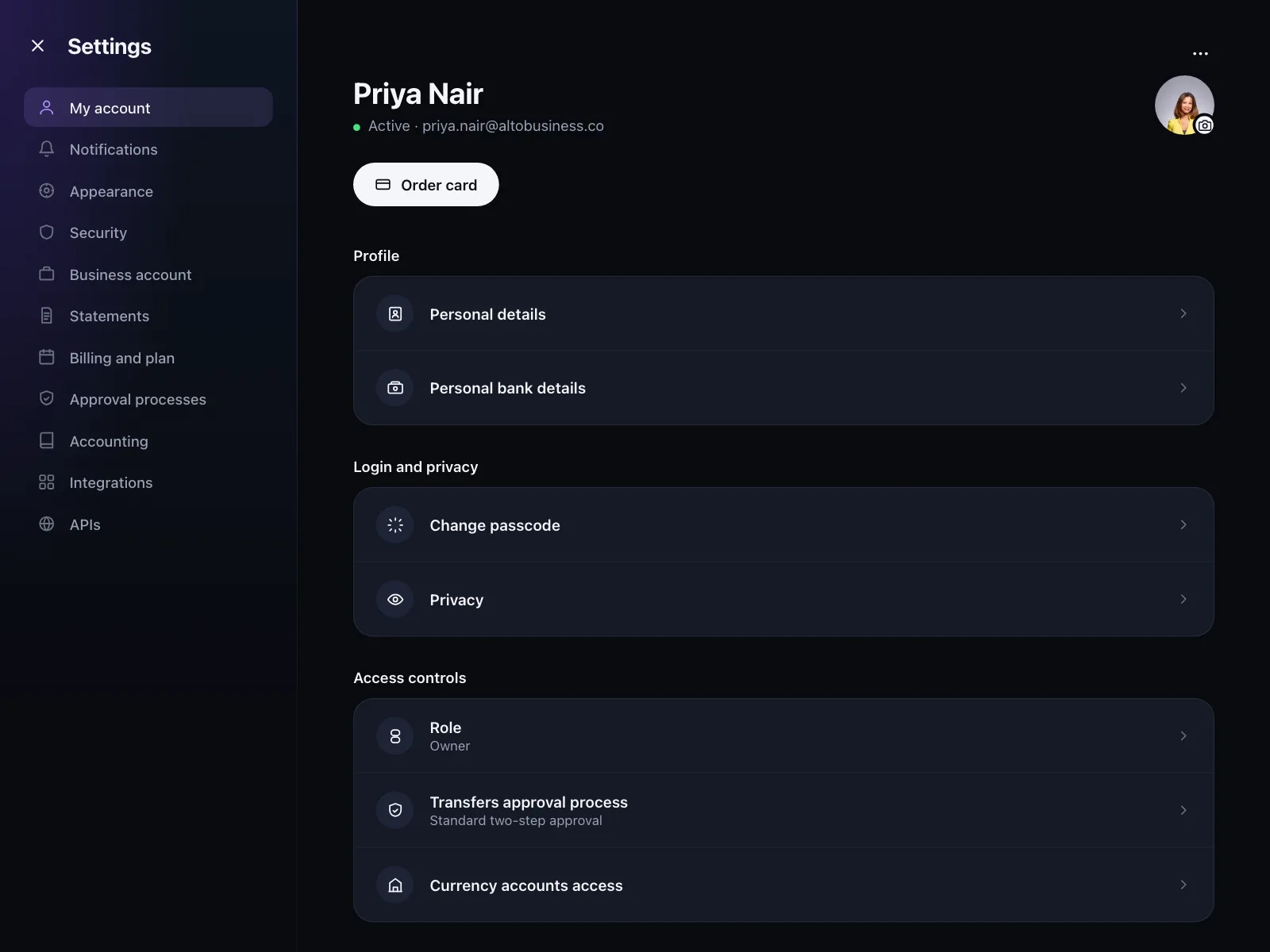Click the Change passcode spinner icon
The height and width of the screenshot is (952, 1270).
coord(395,525)
